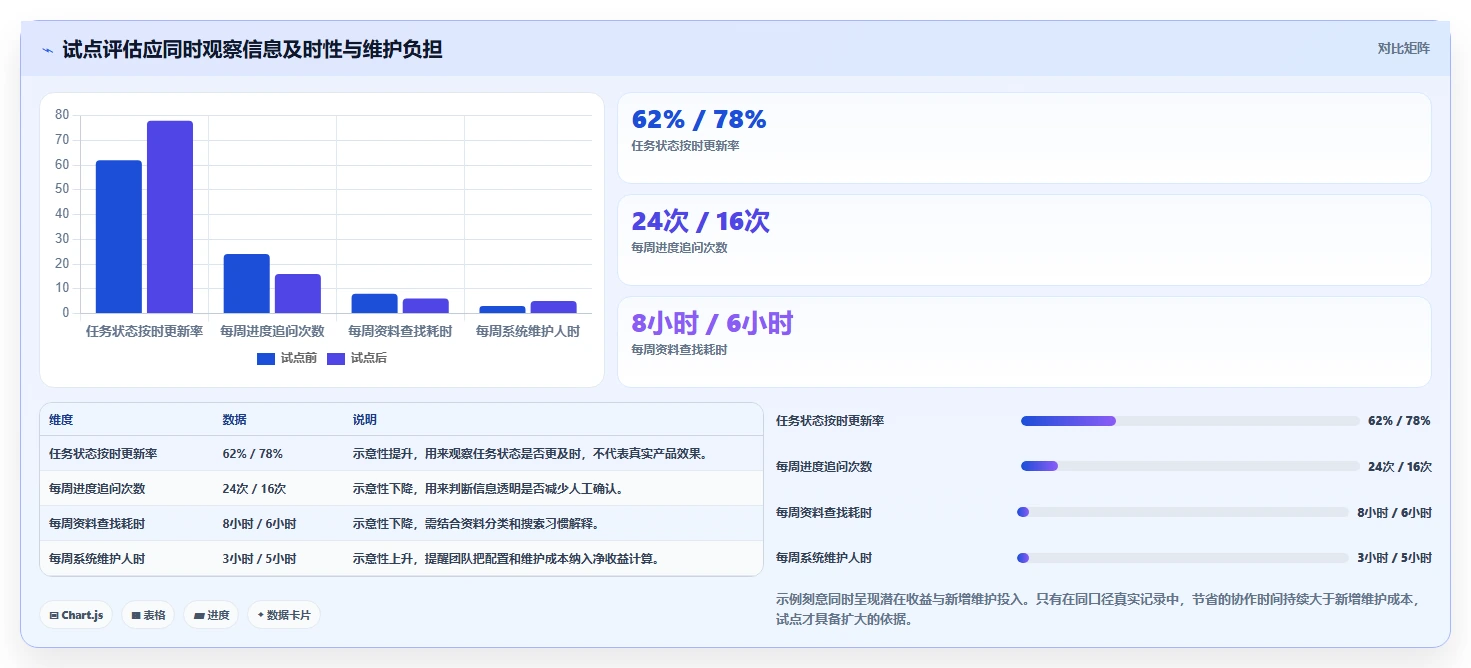Image resolution: width=1471 pixels, height=668 pixels.
Task: Click the 24次 / 16次 data card
Action: click(x=1024, y=240)
